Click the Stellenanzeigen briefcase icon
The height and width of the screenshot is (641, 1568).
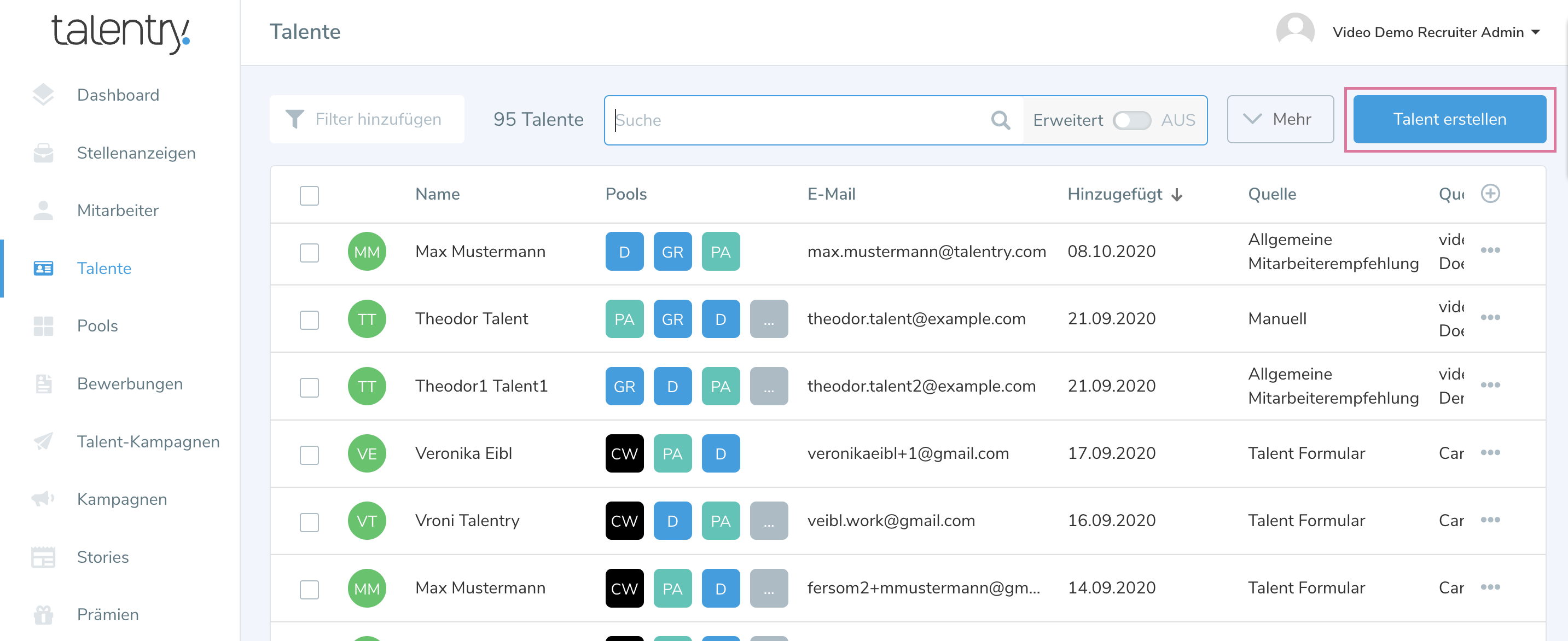[43, 153]
